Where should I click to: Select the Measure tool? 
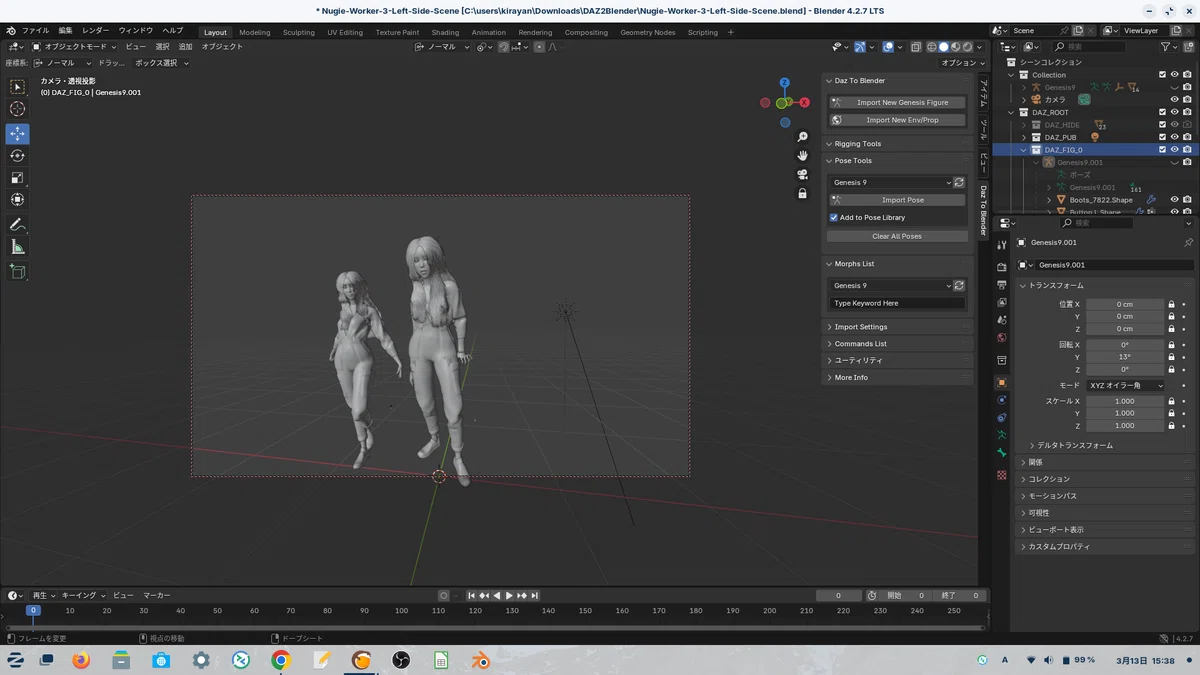point(17,247)
